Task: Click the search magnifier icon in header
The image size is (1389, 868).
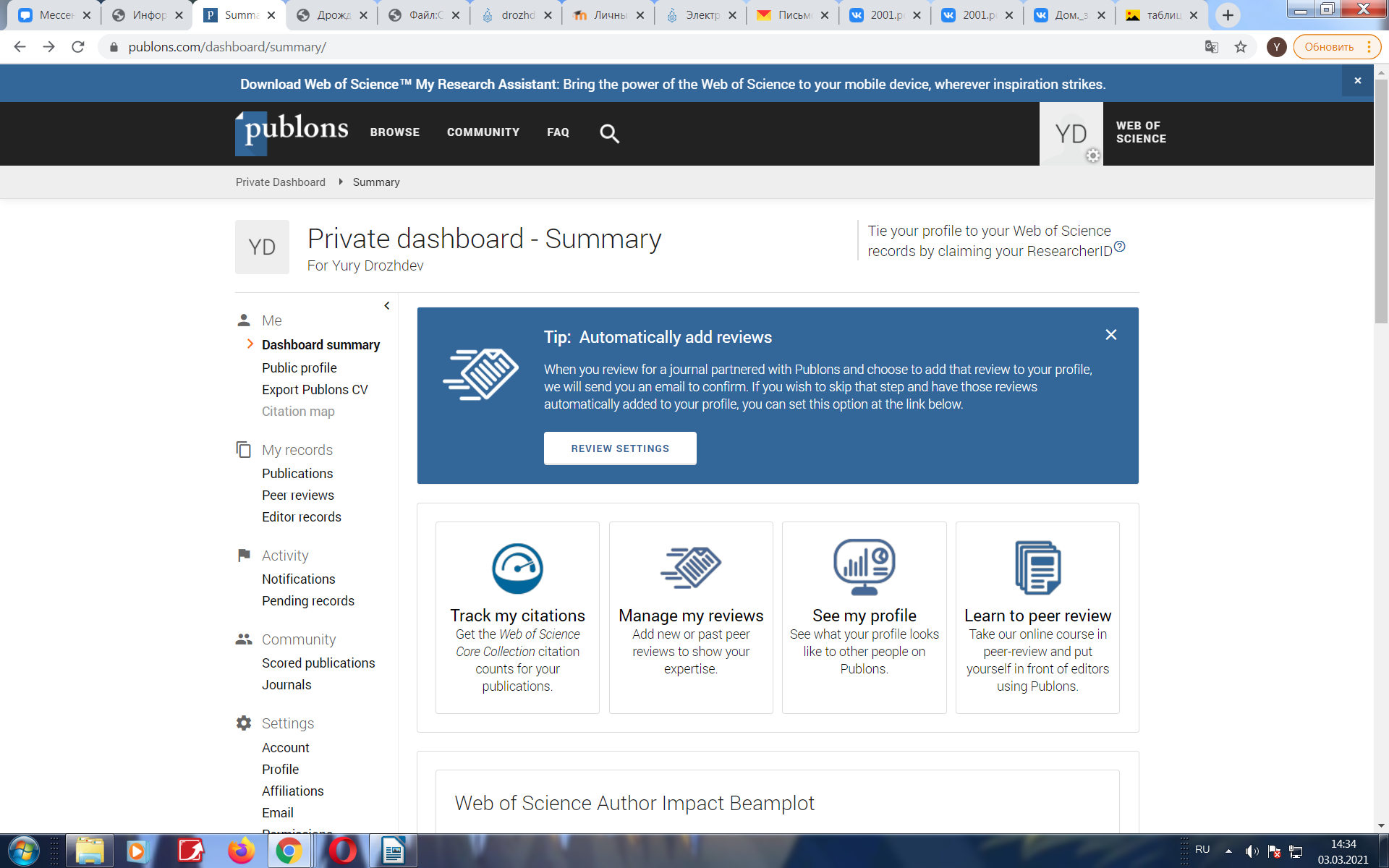Action: [609, 133]
